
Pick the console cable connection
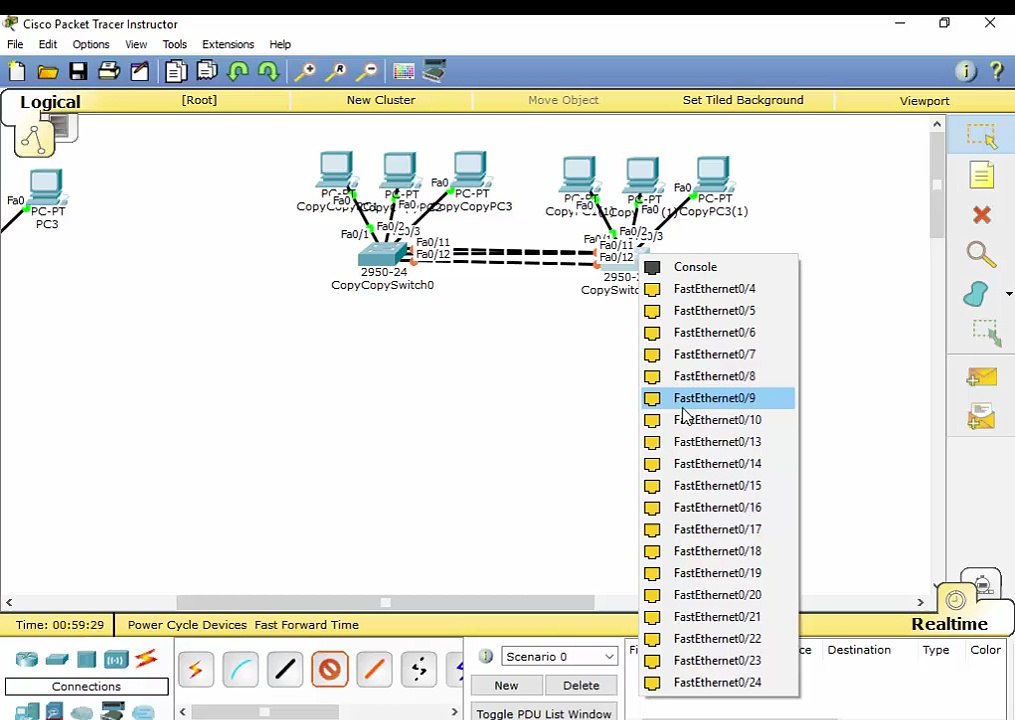[240, 669]
